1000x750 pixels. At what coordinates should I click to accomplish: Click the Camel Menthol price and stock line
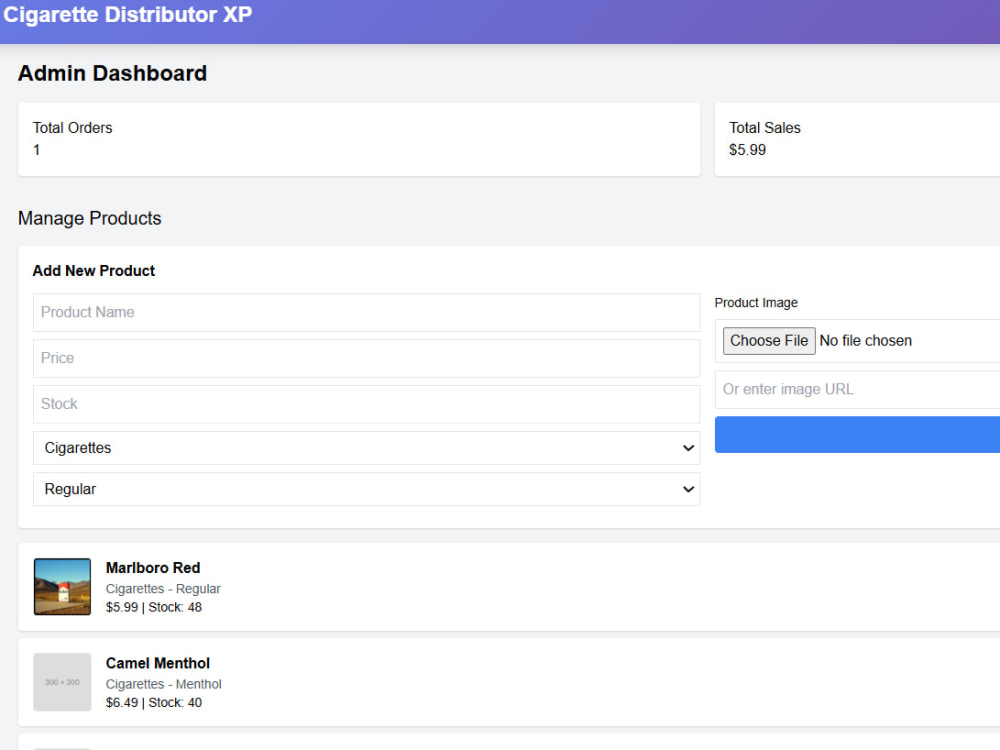(x=154, y=703)
